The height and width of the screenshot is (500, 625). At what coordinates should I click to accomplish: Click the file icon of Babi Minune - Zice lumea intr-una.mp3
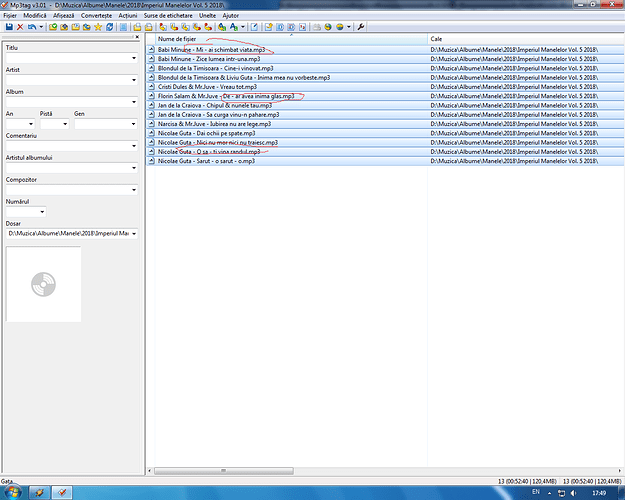coord(151,59)
